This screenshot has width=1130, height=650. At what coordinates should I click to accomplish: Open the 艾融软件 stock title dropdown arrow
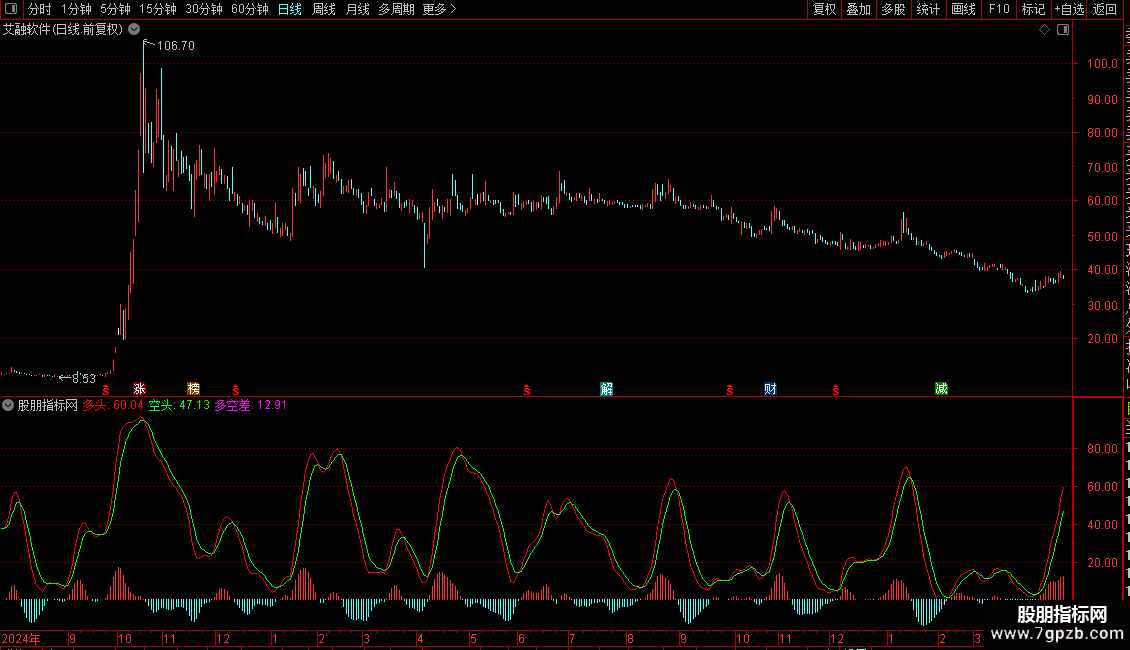(134, 30)
